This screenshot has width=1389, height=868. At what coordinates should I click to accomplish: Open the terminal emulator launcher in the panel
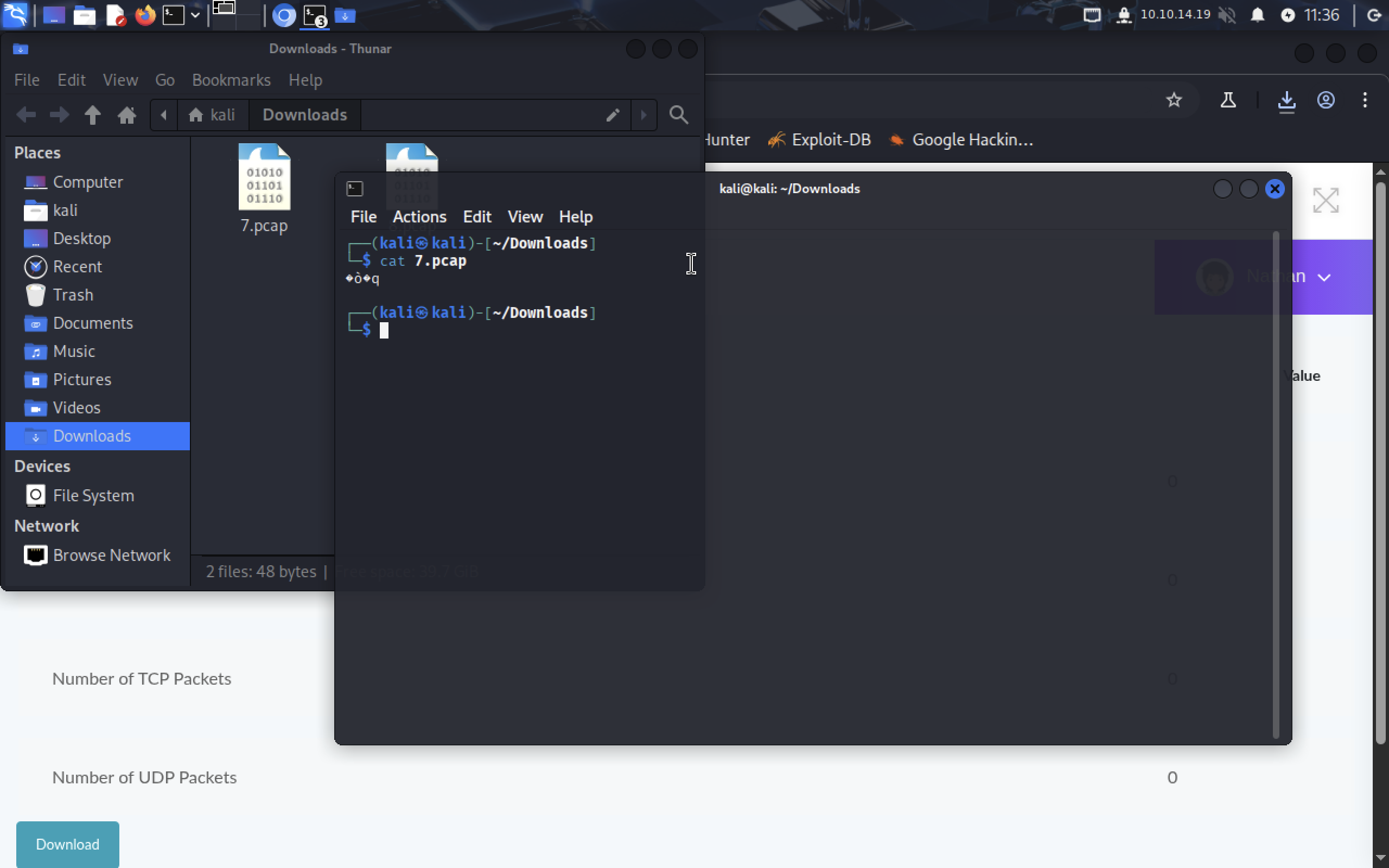point(173,15)
